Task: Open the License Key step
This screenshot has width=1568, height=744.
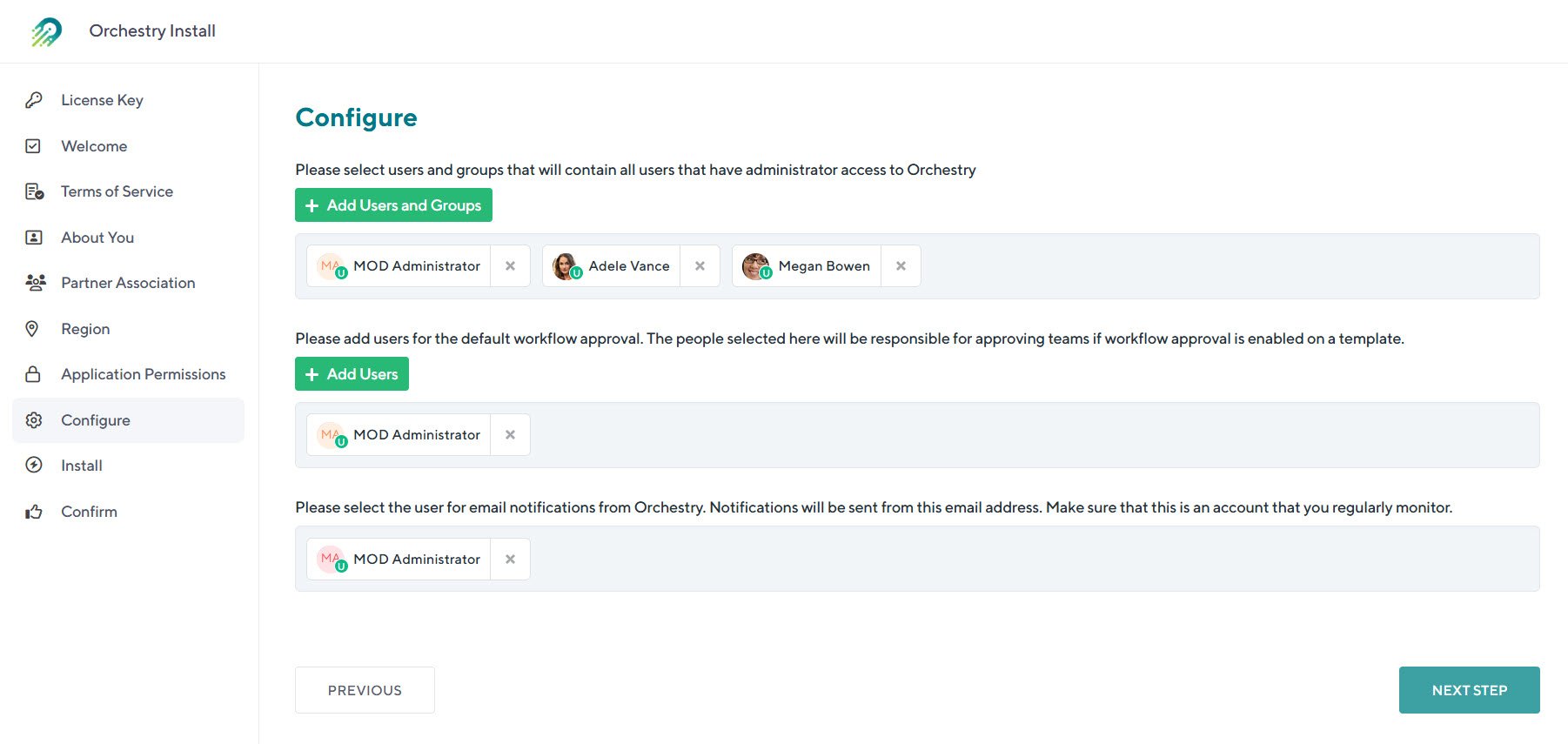Action: (x=128, y=100)
